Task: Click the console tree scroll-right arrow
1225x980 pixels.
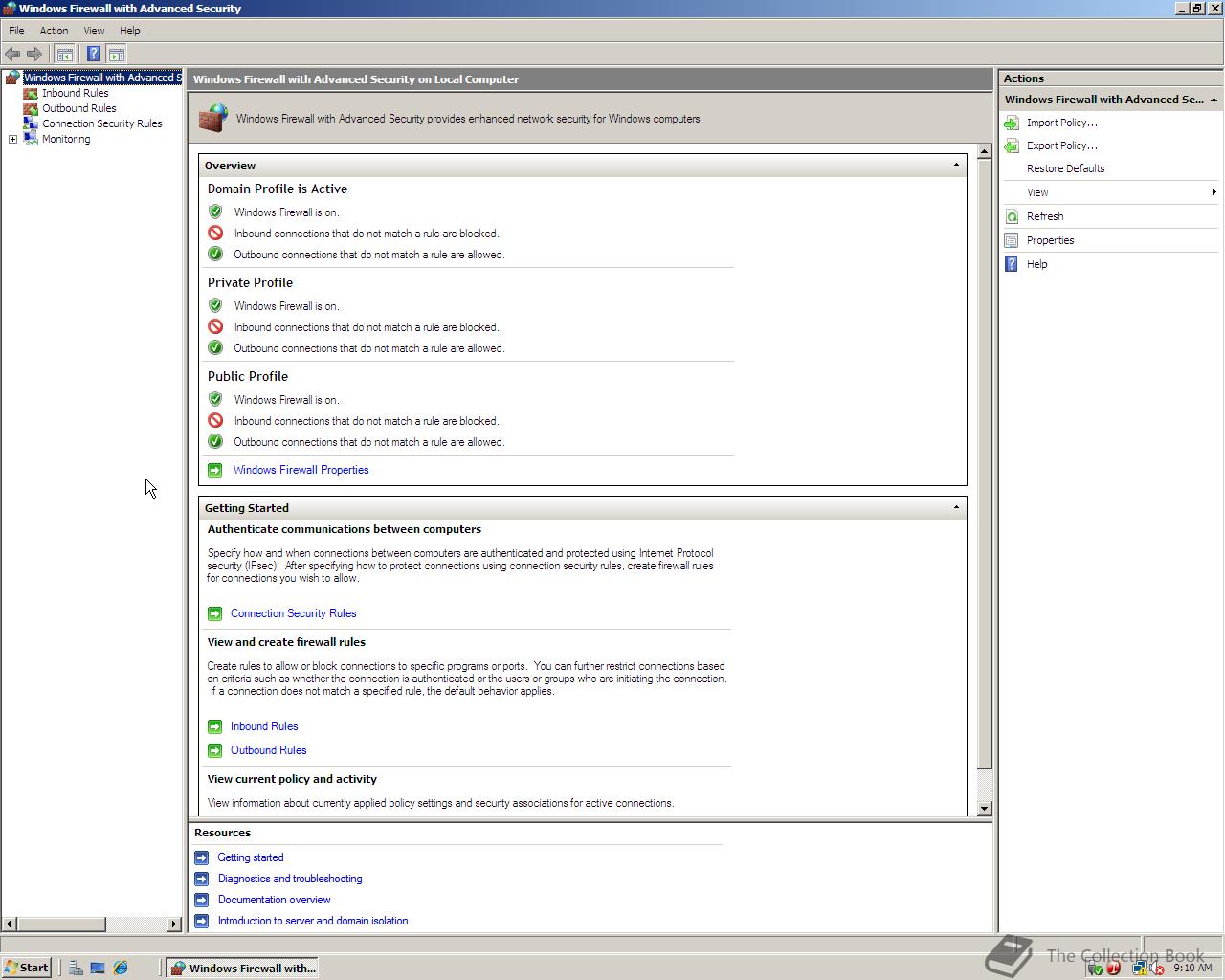Action: point(174,924)
